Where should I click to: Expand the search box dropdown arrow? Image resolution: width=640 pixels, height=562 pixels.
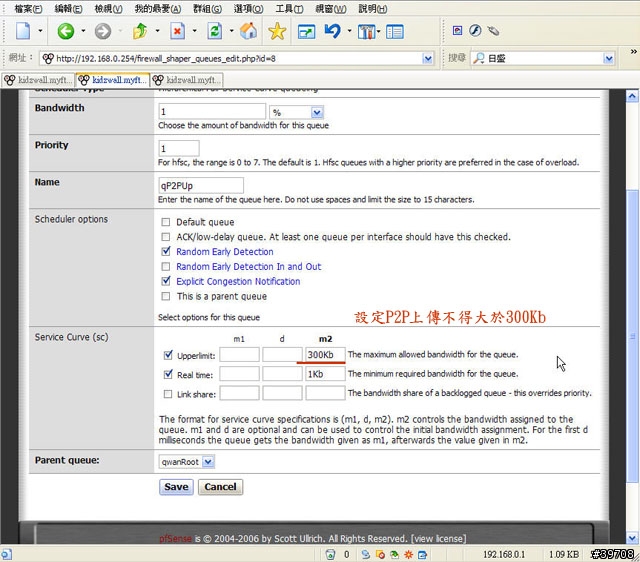tap(609, 58)
